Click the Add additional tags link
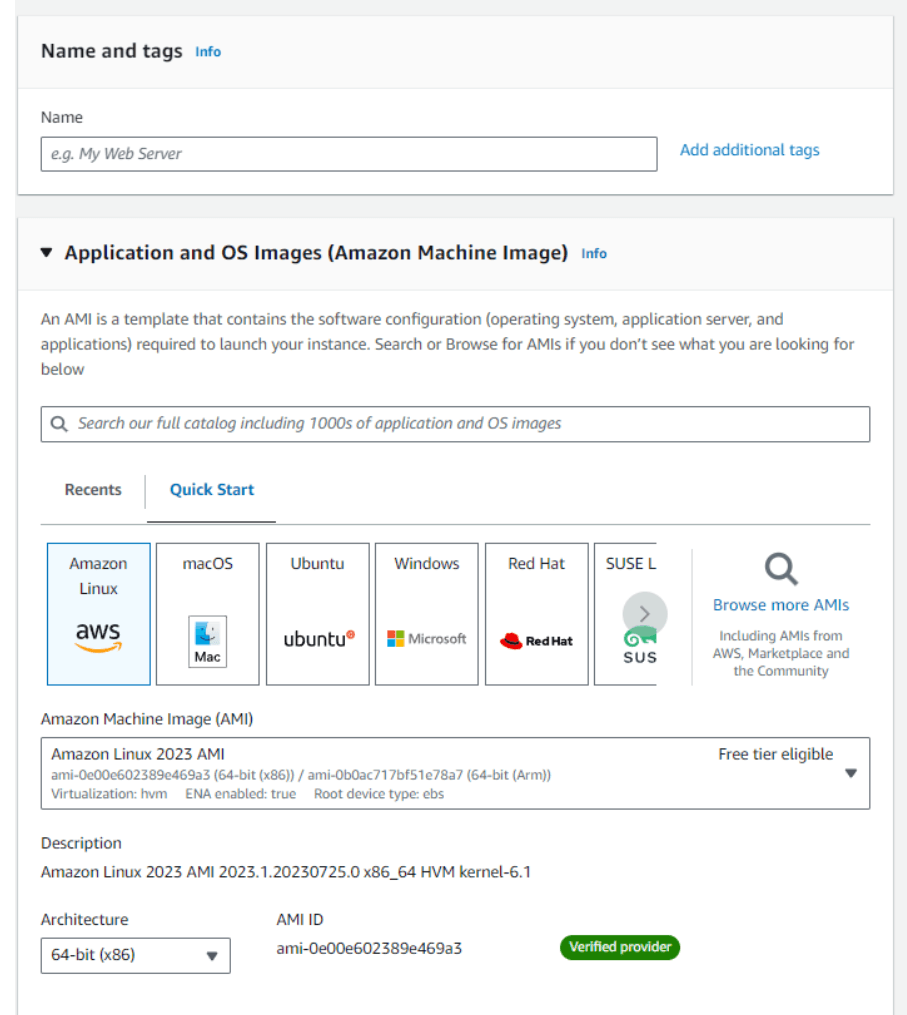This screenshot has height=1015, width=907. (x=749, y=150)
